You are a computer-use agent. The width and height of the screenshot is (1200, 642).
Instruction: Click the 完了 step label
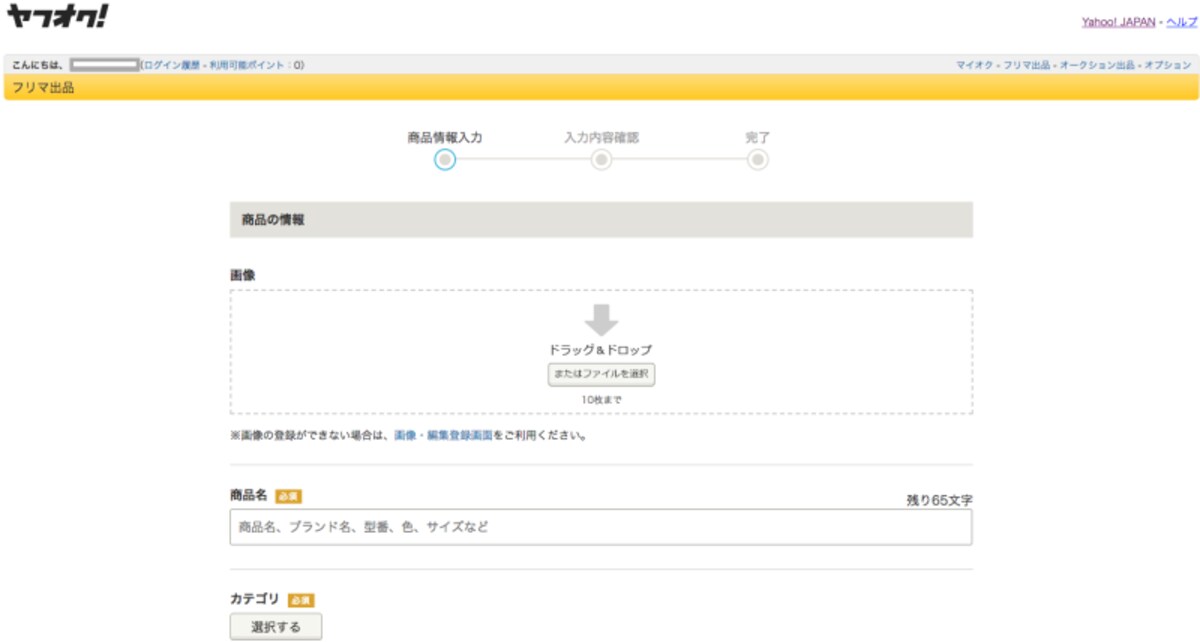[758, 138]
